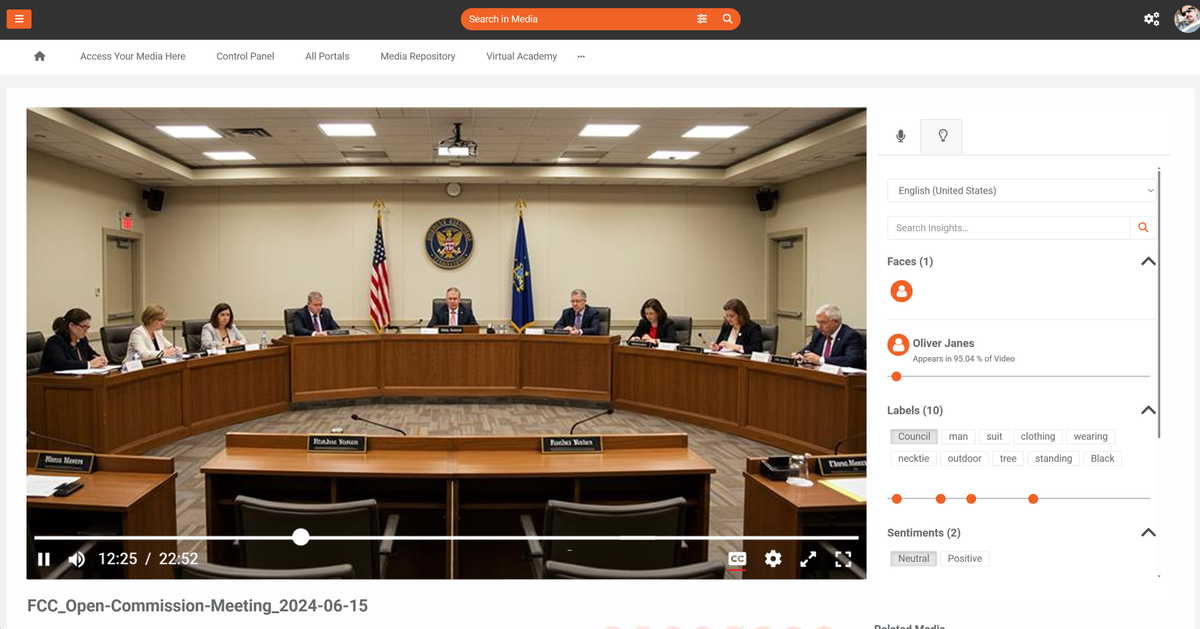
Task: Open the orange hamburger menu
Action: point(19,19)
